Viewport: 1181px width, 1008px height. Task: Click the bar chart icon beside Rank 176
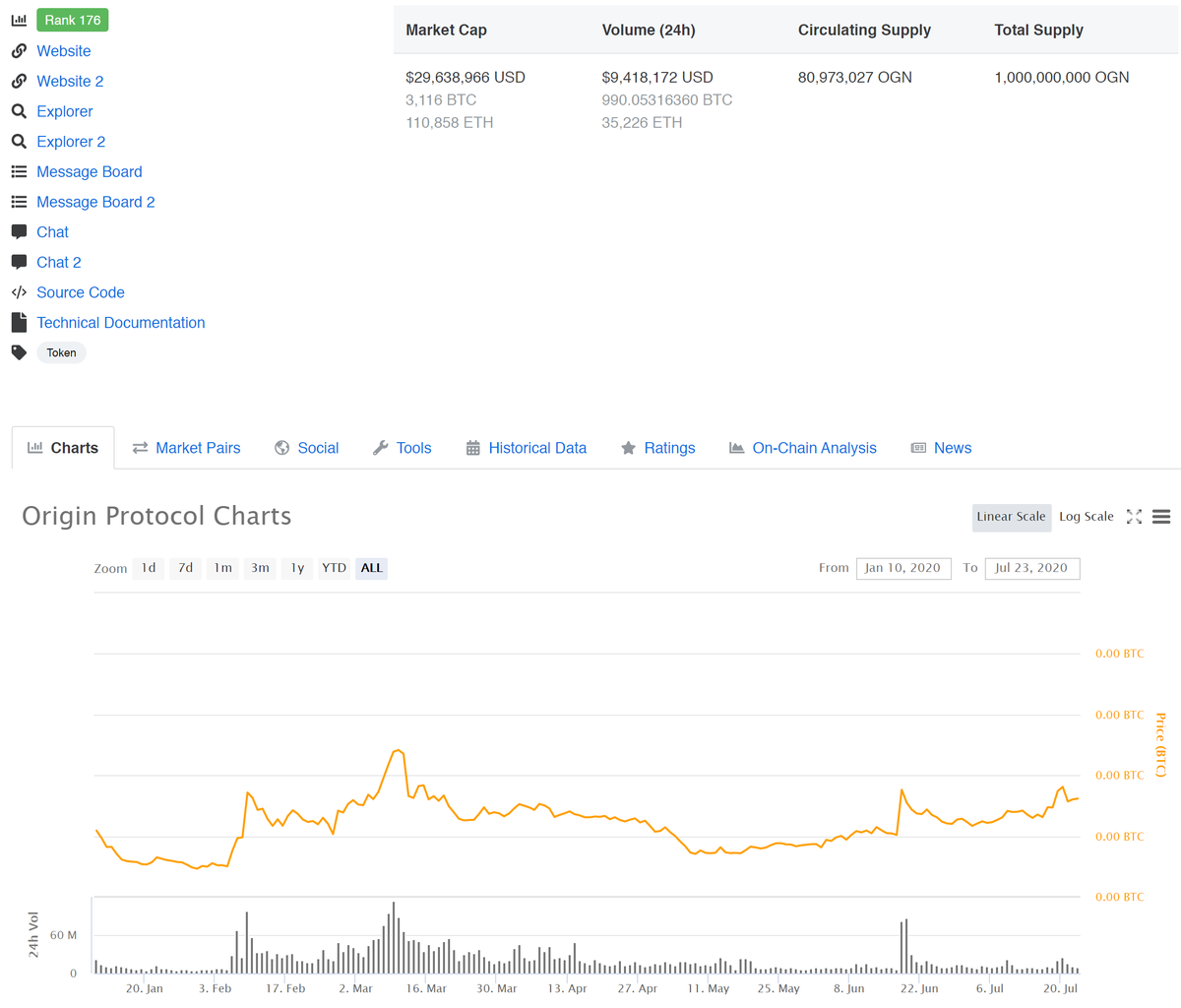point(19,20)
